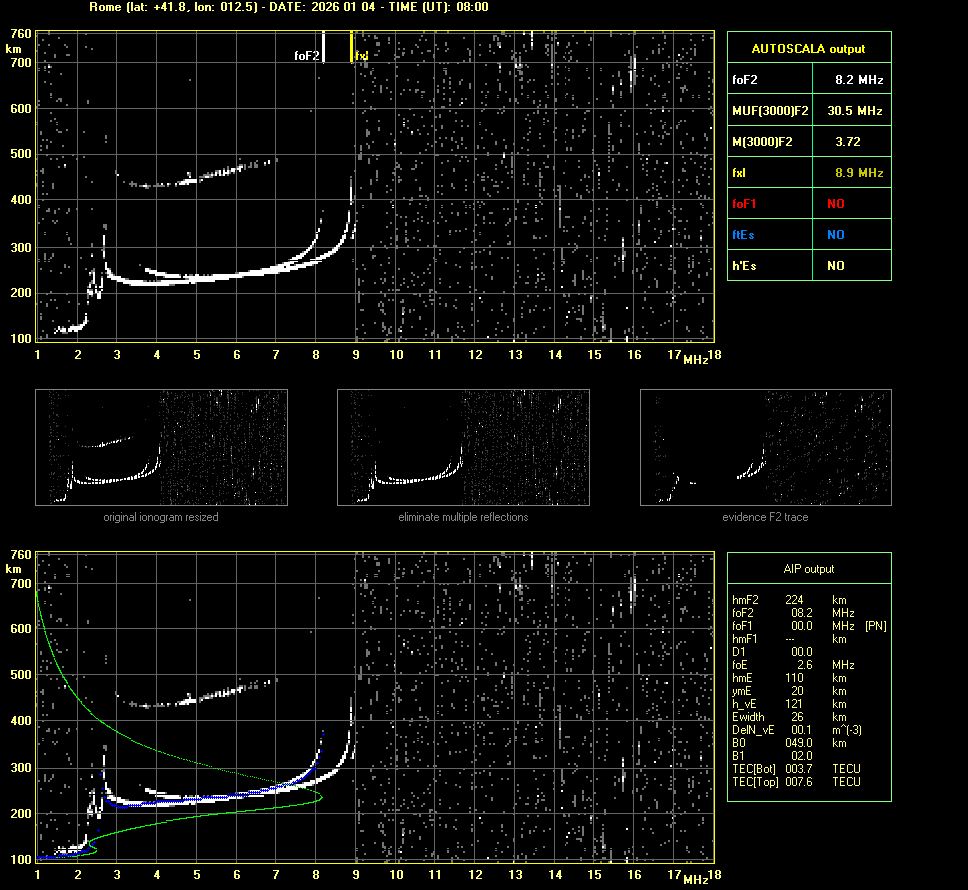968x890 pixels.
Task: Click the white foF2 marker bar
Action: [x=323, y=47]
